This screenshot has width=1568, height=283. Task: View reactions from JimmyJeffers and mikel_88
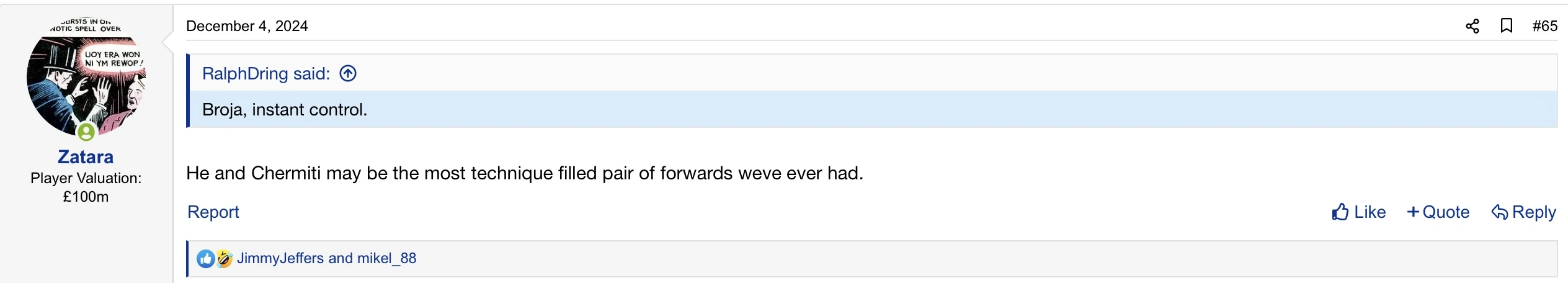coord(326,258)
